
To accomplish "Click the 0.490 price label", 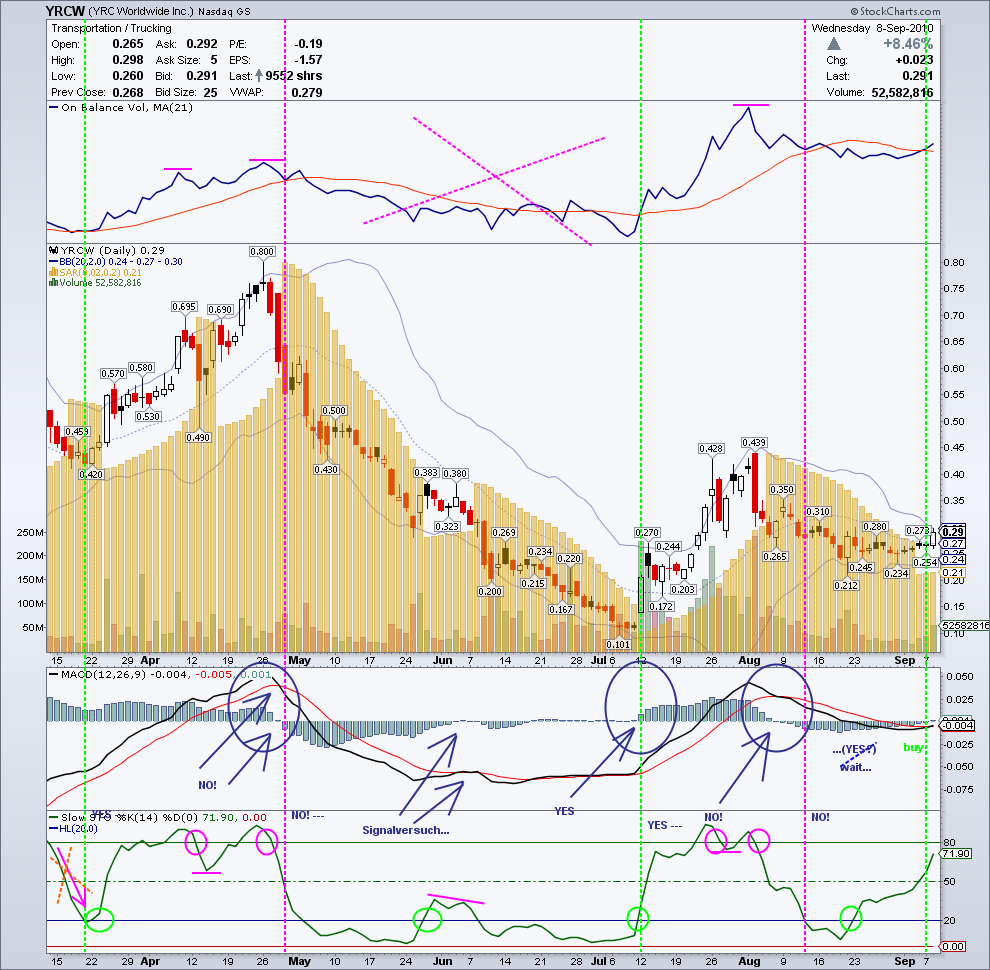I will [x=198, y=437].
